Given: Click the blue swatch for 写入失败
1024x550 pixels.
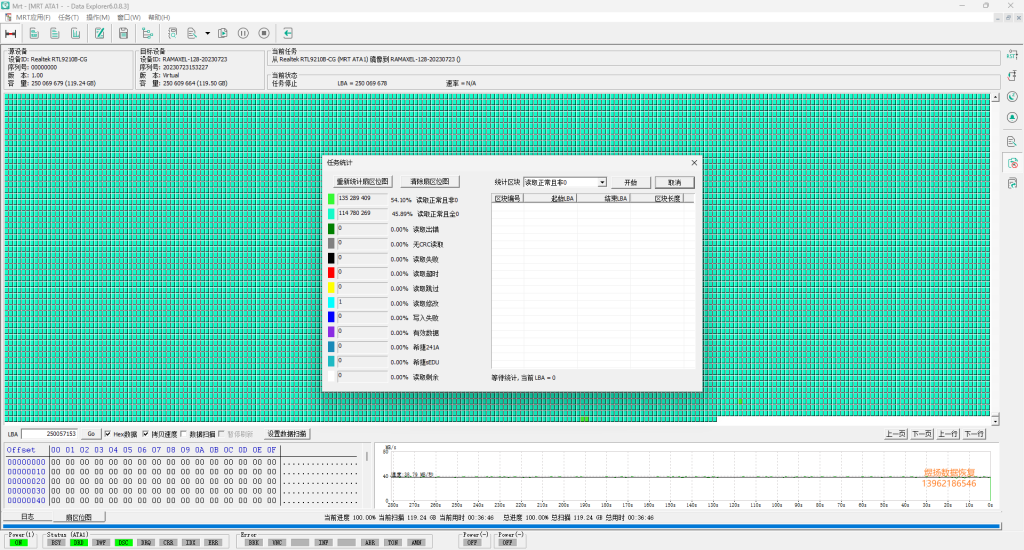Looking at the screenshot, I should click(331, 317).
